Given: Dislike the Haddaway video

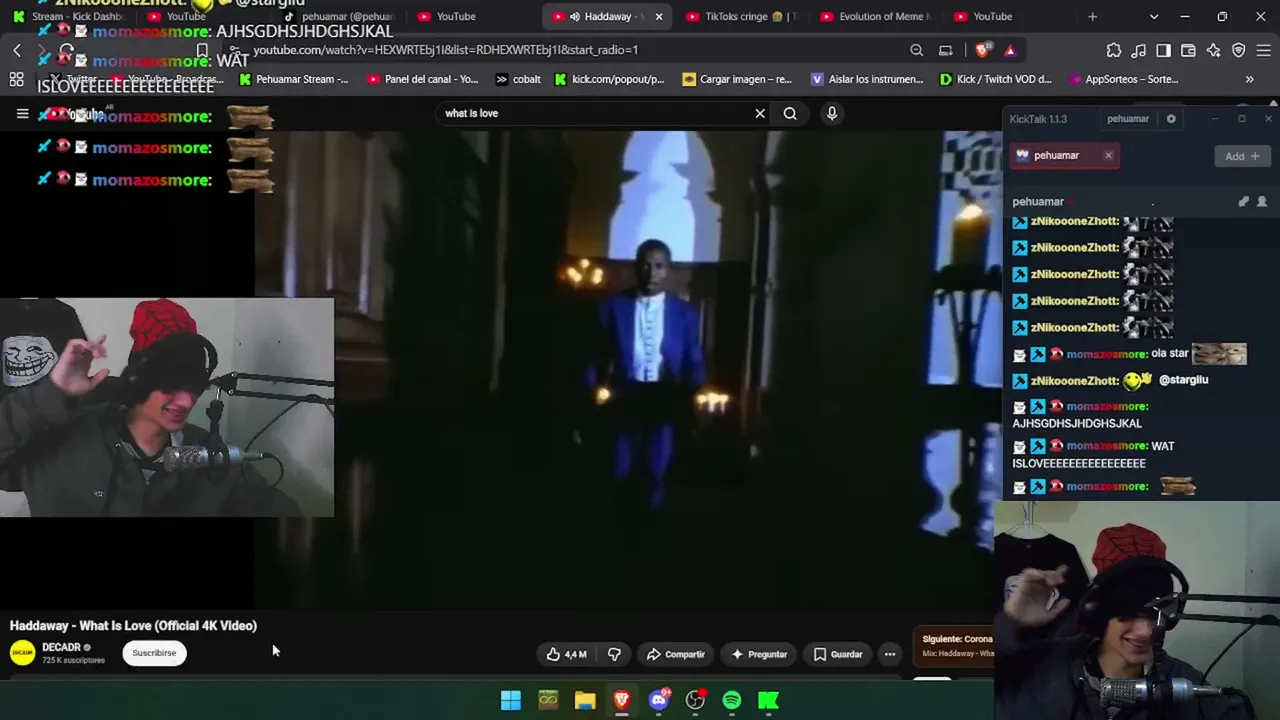Looking at the screenshot, I should [x=614, y=654].
